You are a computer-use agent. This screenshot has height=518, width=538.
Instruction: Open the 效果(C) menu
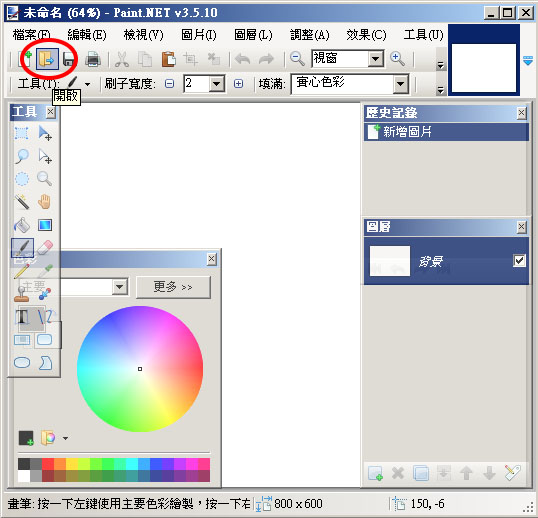point(366,35)
